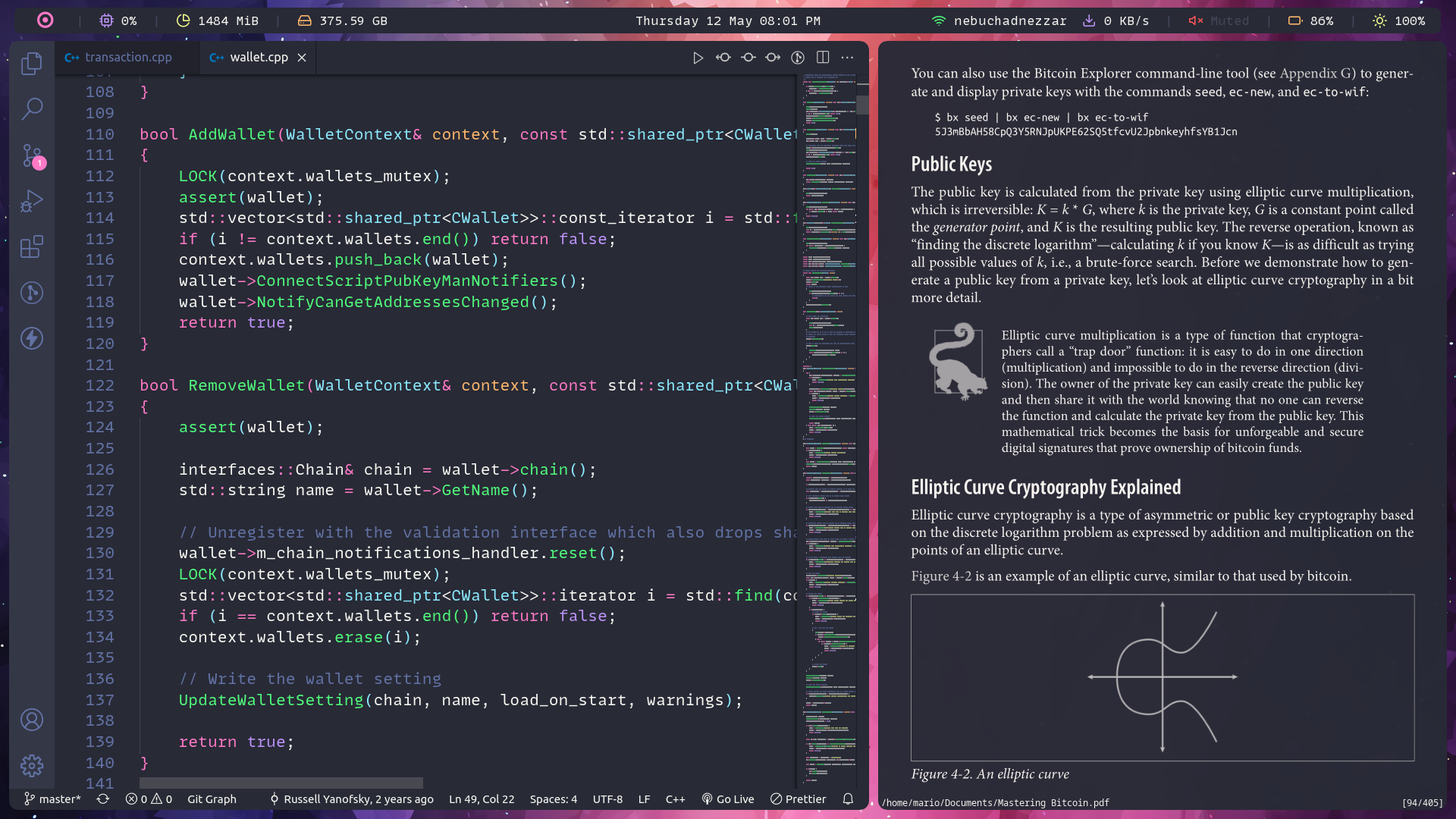Click line number 122 in the gutter

point(99,385)
